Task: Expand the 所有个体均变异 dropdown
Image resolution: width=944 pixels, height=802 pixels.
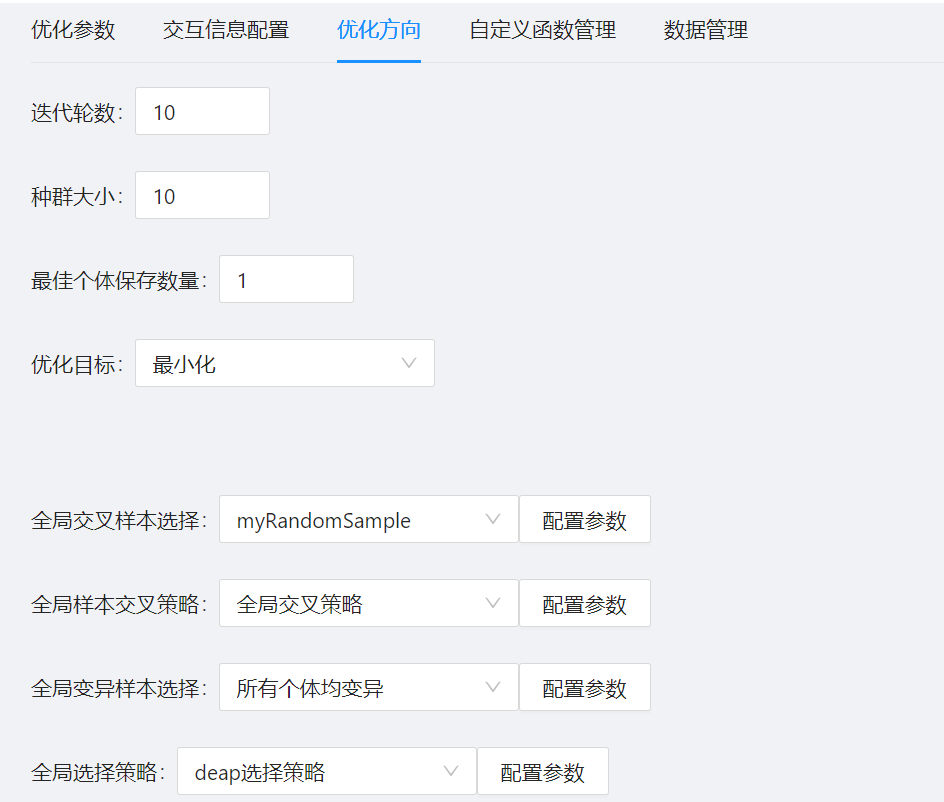Action: pos(368,688)
